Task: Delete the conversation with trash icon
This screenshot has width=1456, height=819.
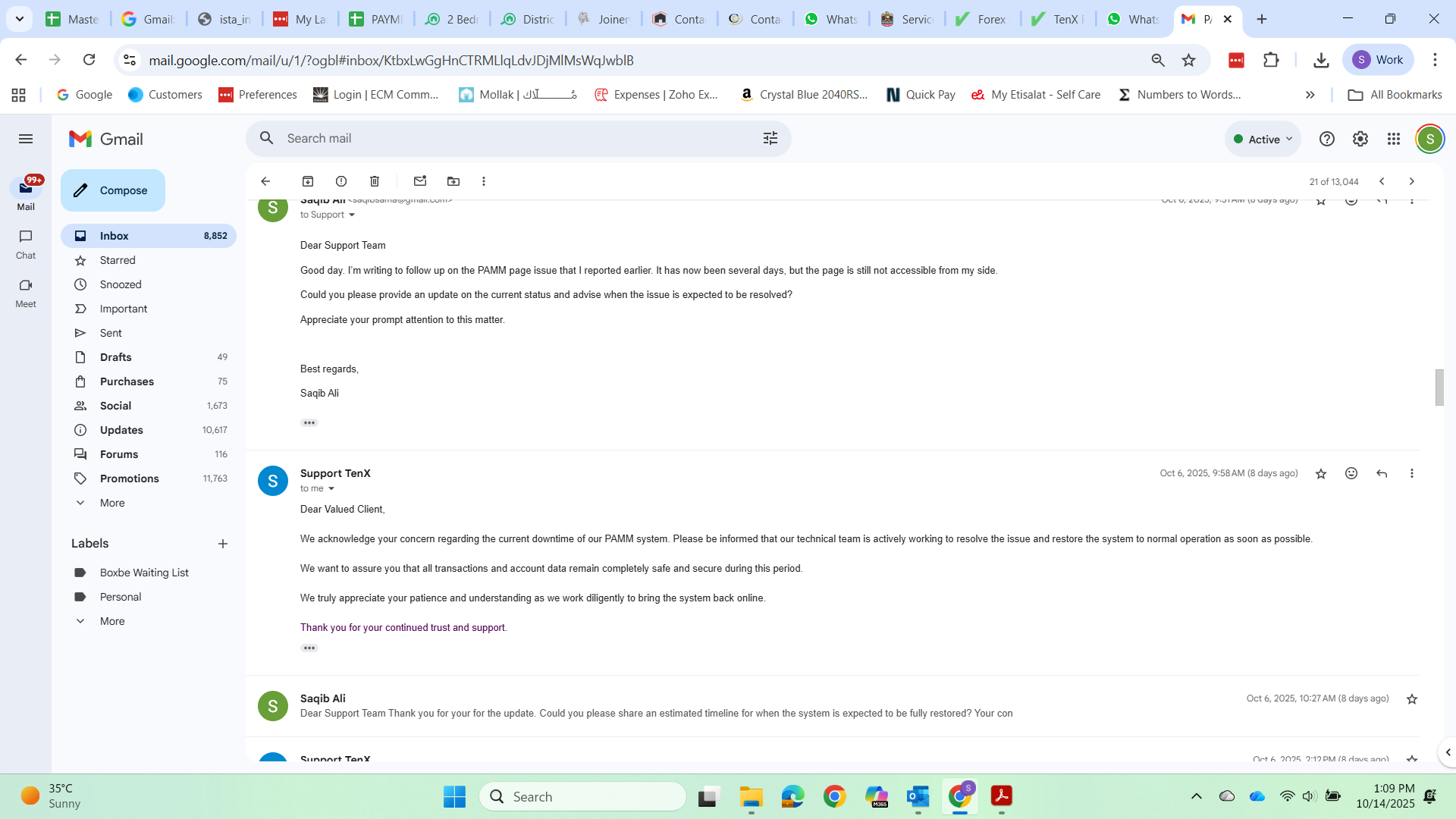Action: (375, 181)
